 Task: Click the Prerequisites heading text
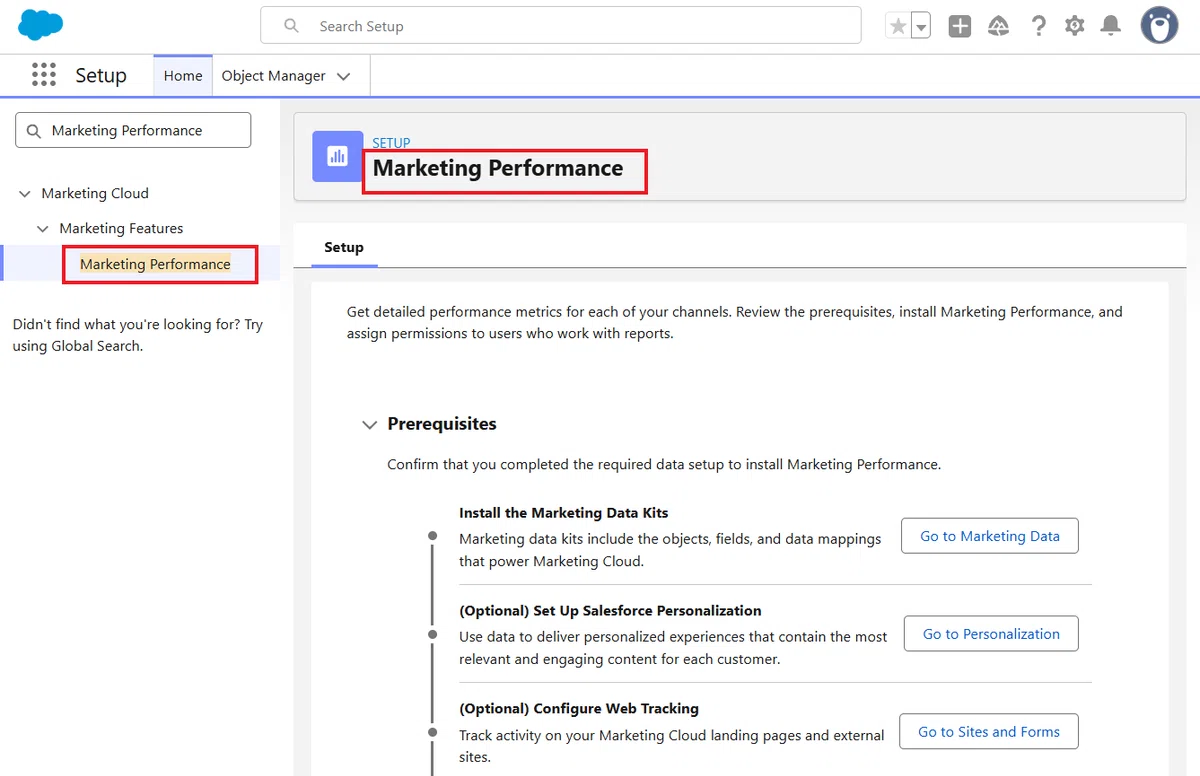pos(442,424)
